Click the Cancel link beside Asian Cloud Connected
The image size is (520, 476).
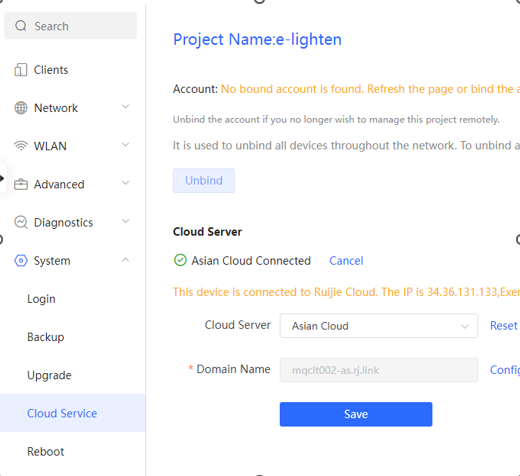[346, 261]
